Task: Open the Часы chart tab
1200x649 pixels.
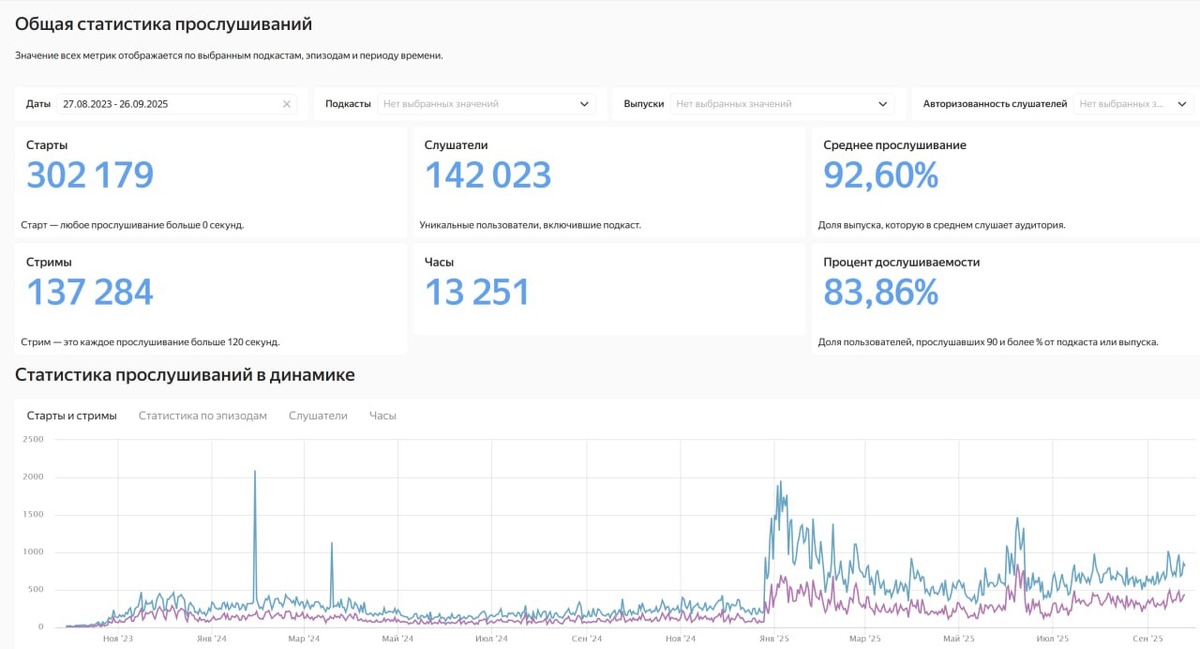Action: (383, 415)
